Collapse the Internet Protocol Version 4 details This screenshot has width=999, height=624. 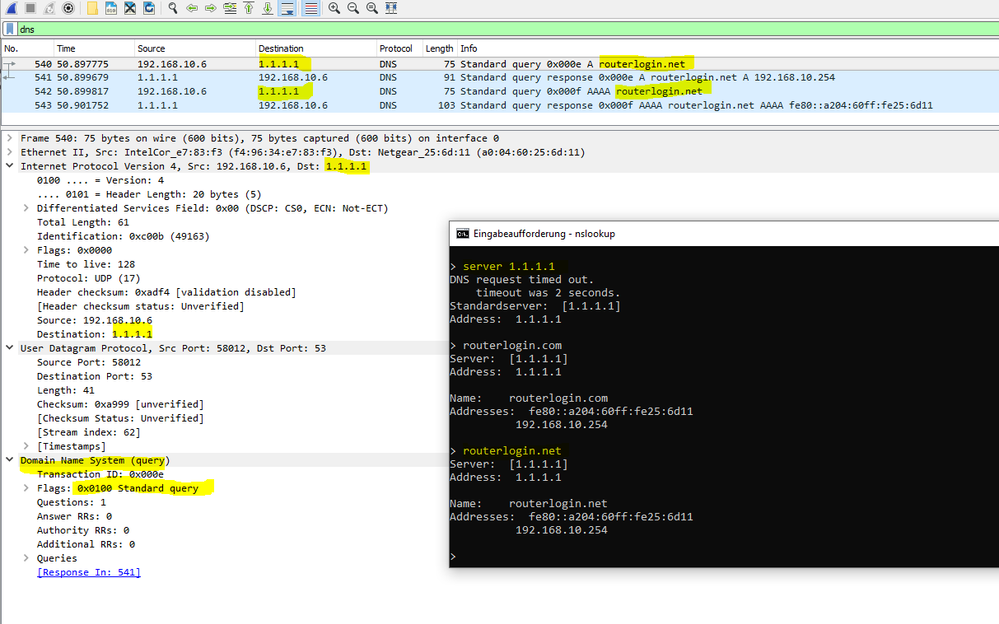click(8, 166)
